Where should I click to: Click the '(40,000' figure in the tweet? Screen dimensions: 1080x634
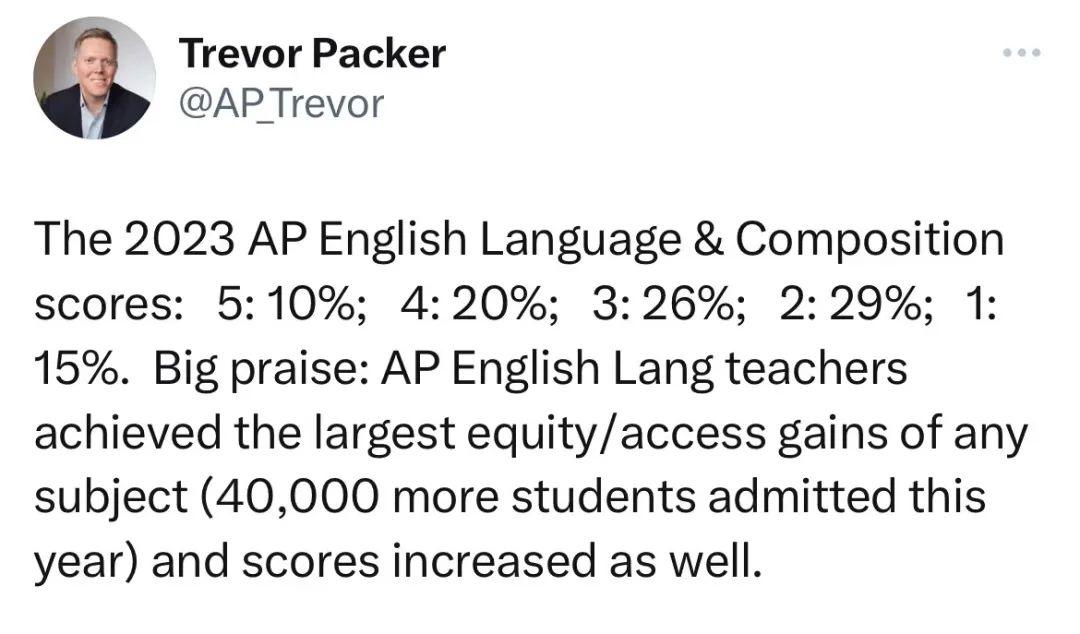tap(290, 498)
